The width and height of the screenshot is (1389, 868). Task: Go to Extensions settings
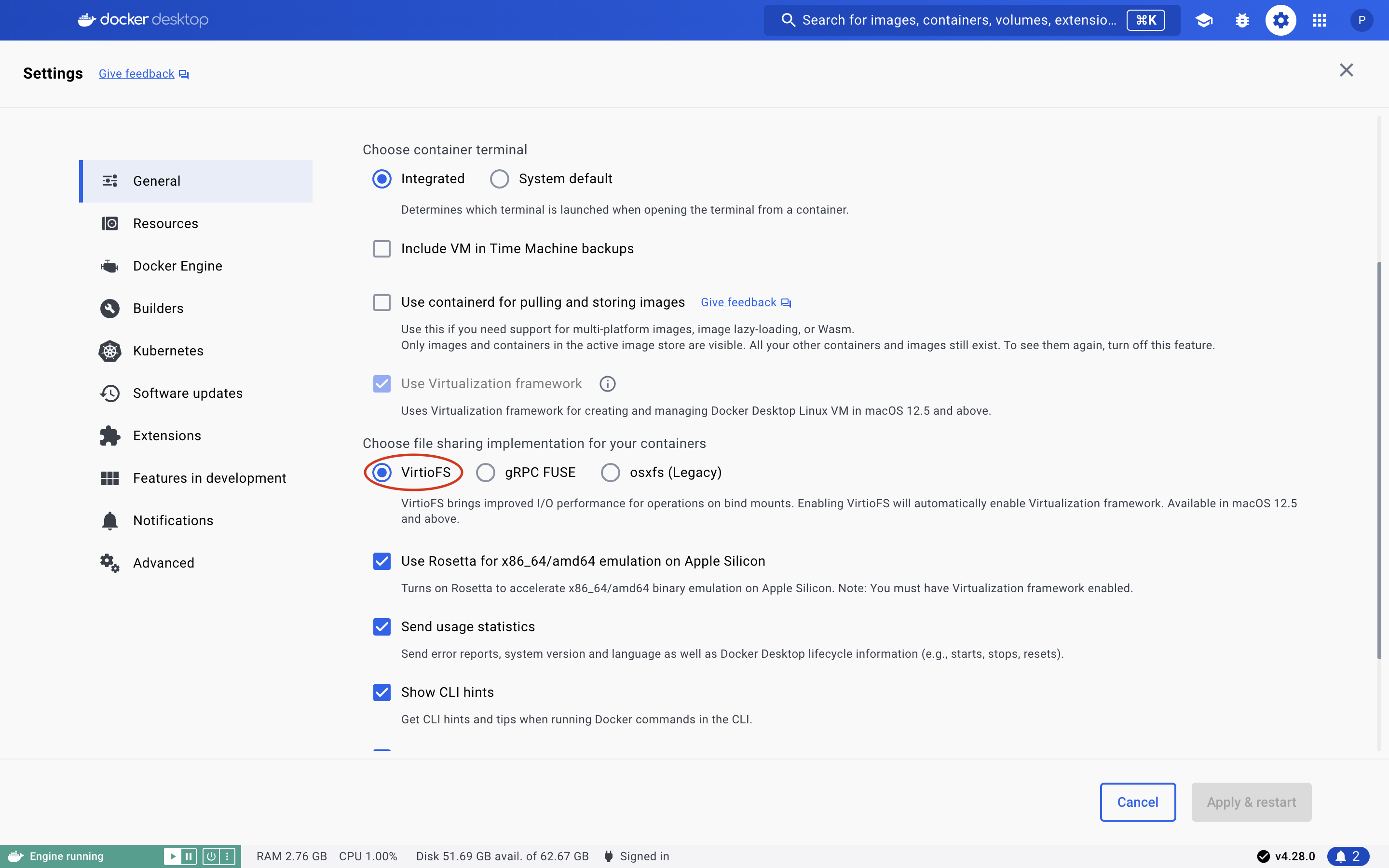[196, 436]
